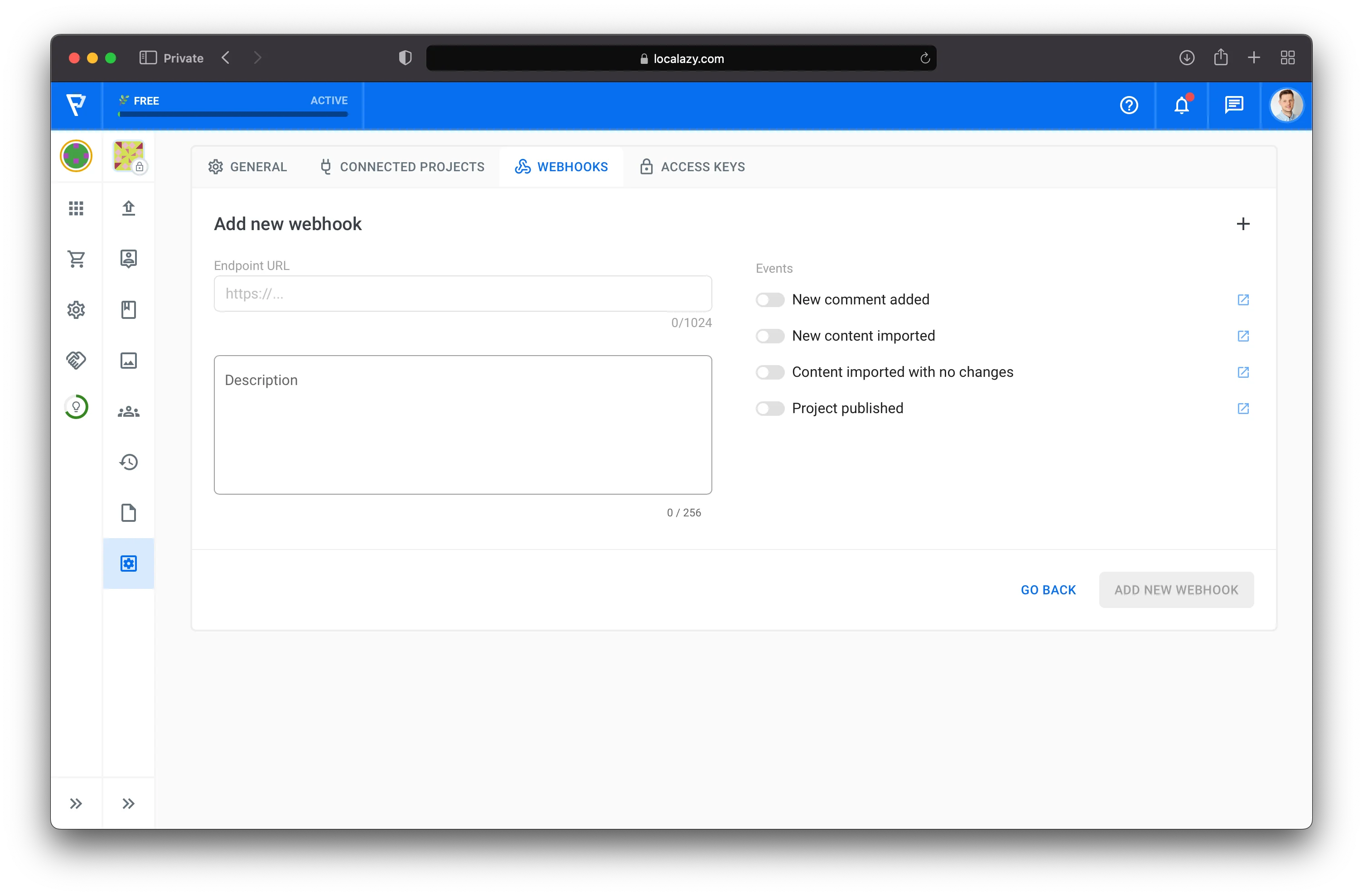Enable the New comment added event

[x=770, y=299]
